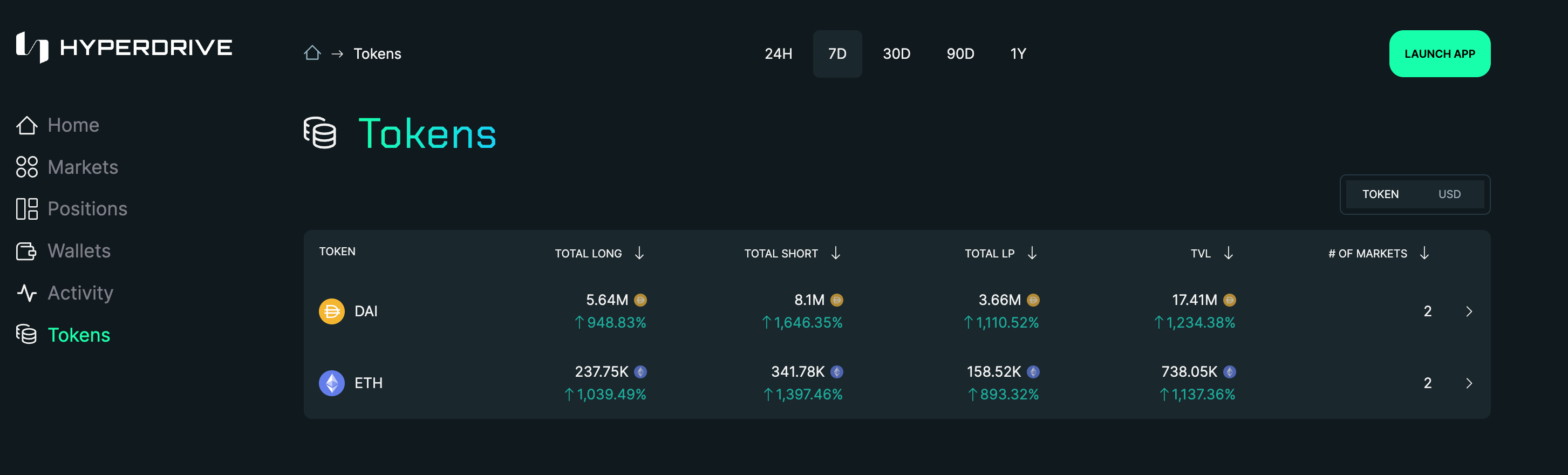Click the ETH coin icon beside 738.05K

coord(1230,372)
